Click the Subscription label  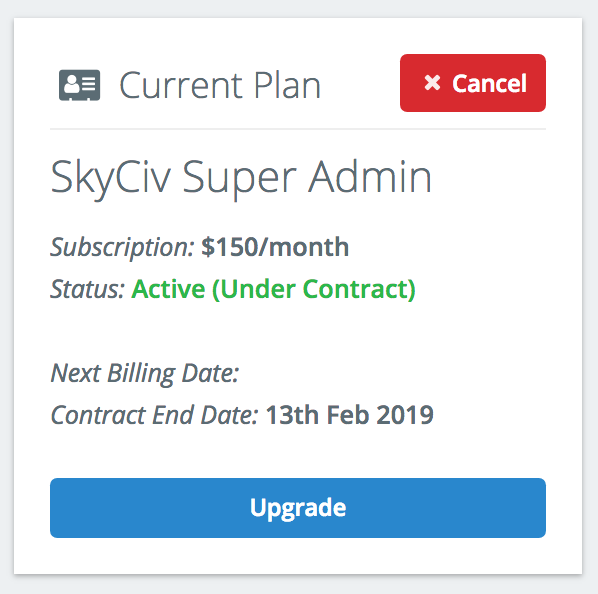tap(122, 248)
